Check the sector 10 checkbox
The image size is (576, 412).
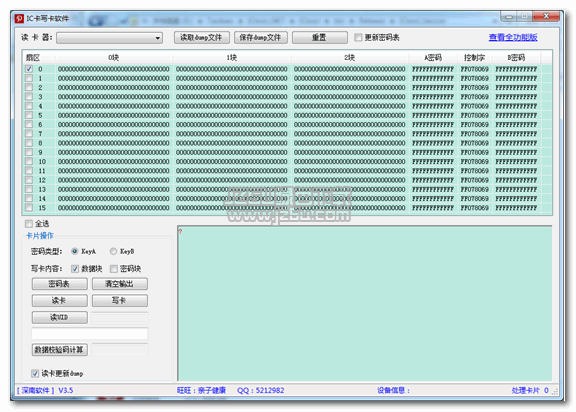(x=29, y=161)
